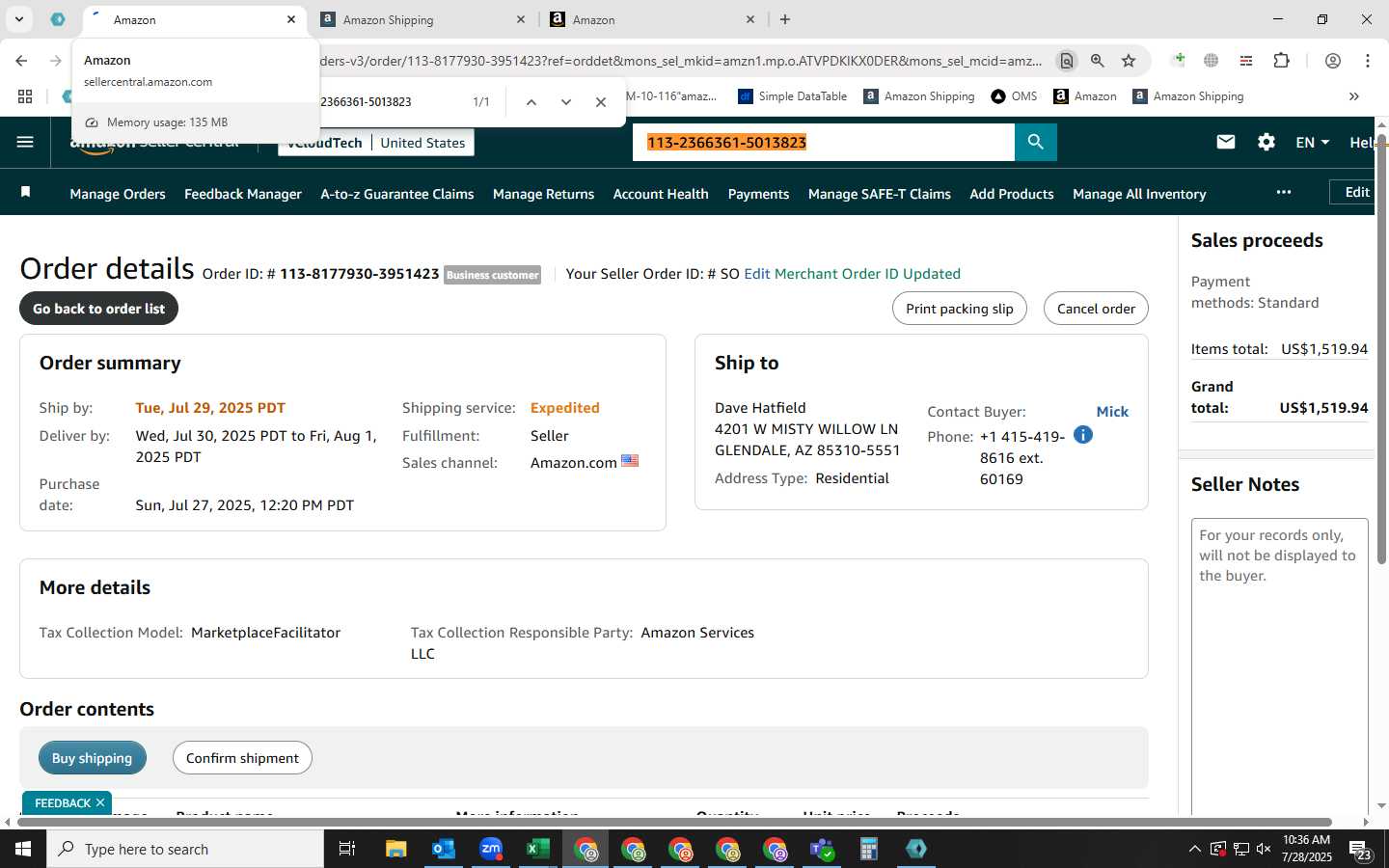Screen dimensions: 1389x868
Task: Open Excel from the taskbar
Action: (538, 849)
